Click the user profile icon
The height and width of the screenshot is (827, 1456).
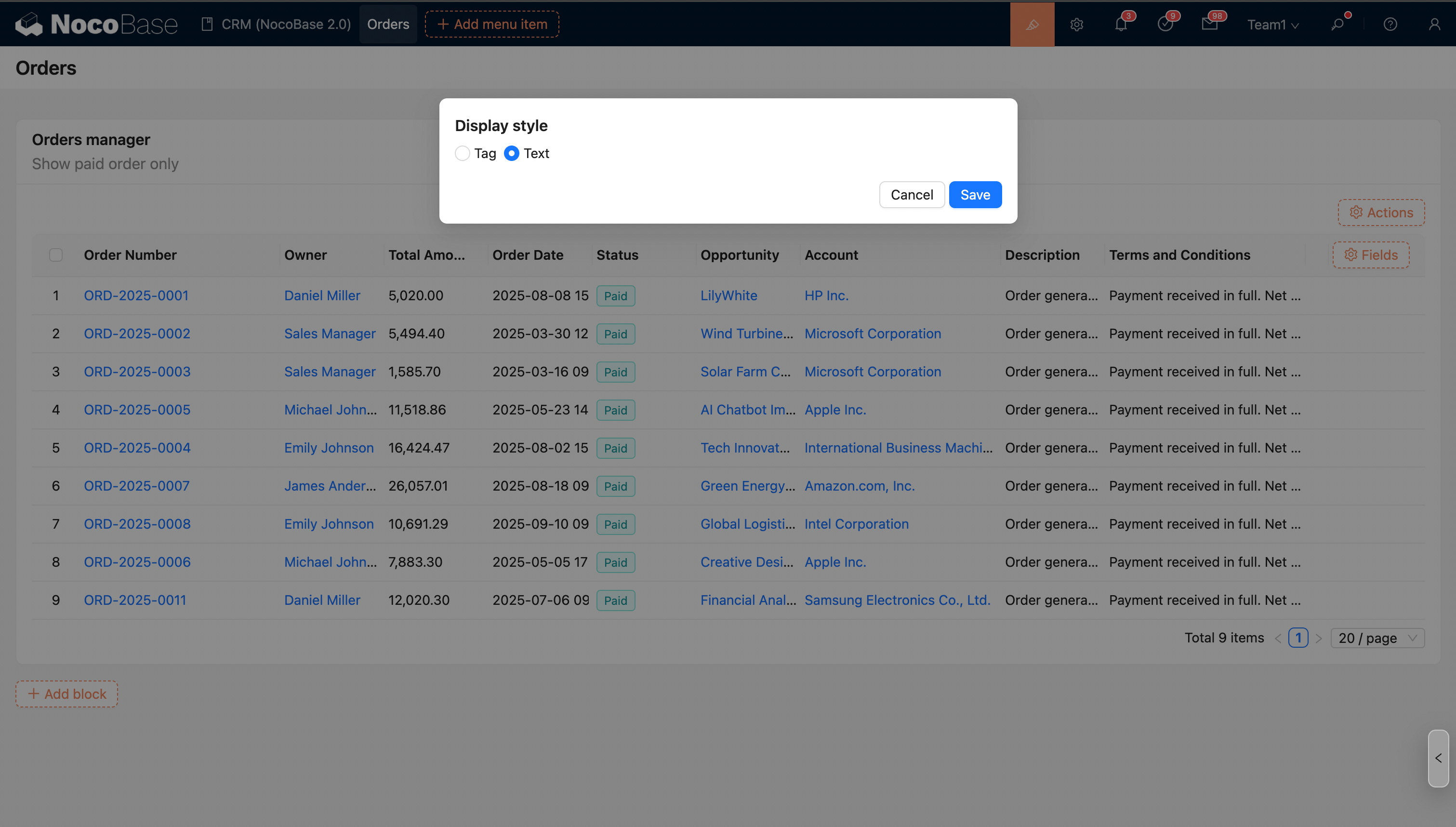pos(1434,25)
